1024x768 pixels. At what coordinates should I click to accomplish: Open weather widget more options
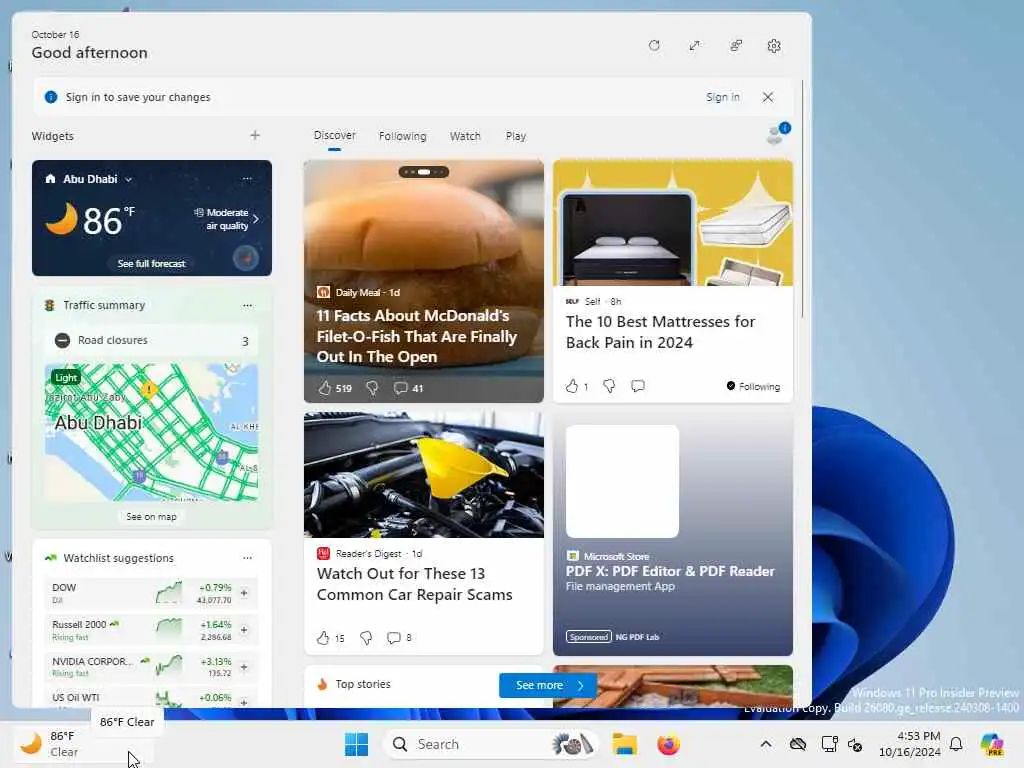(x=247, y=178)
